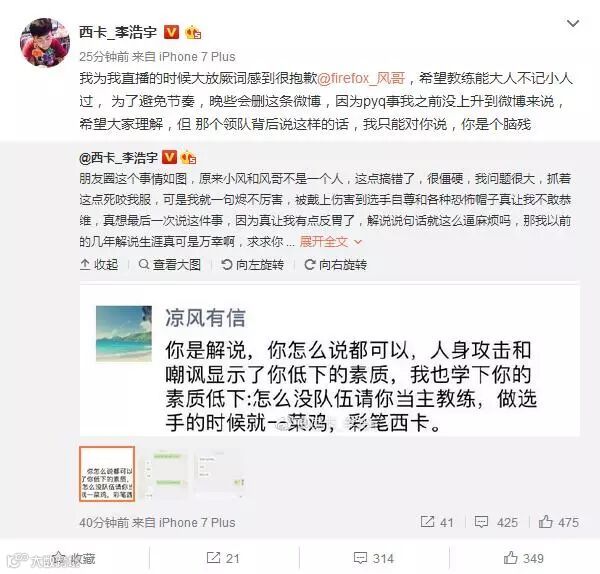Repost this post with the 21 button
The image size is (600, 574).
[x=223, y=558]
